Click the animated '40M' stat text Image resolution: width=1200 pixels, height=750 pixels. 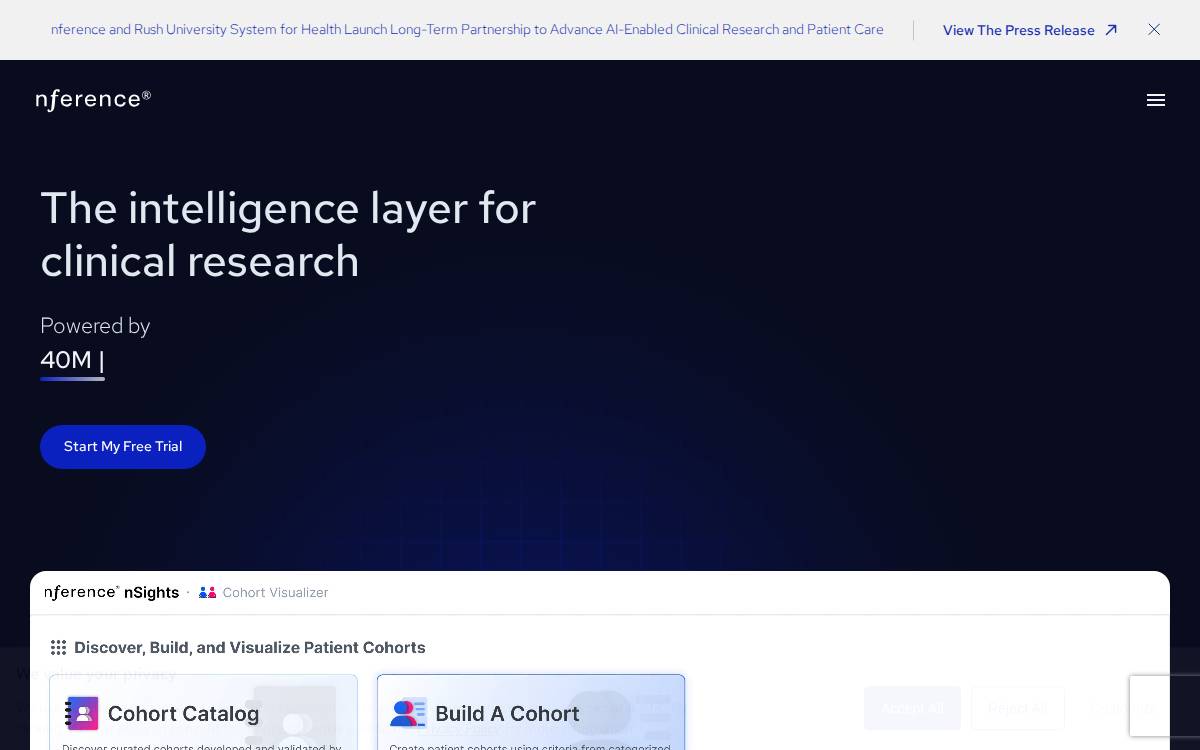(x=66, y=360)
